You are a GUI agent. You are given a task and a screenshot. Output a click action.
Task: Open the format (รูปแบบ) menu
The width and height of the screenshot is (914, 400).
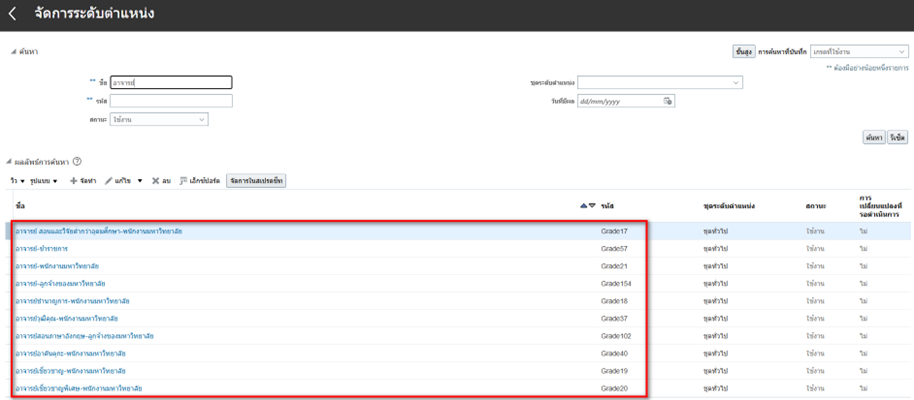pyautogui.click(x=43, y=181)
